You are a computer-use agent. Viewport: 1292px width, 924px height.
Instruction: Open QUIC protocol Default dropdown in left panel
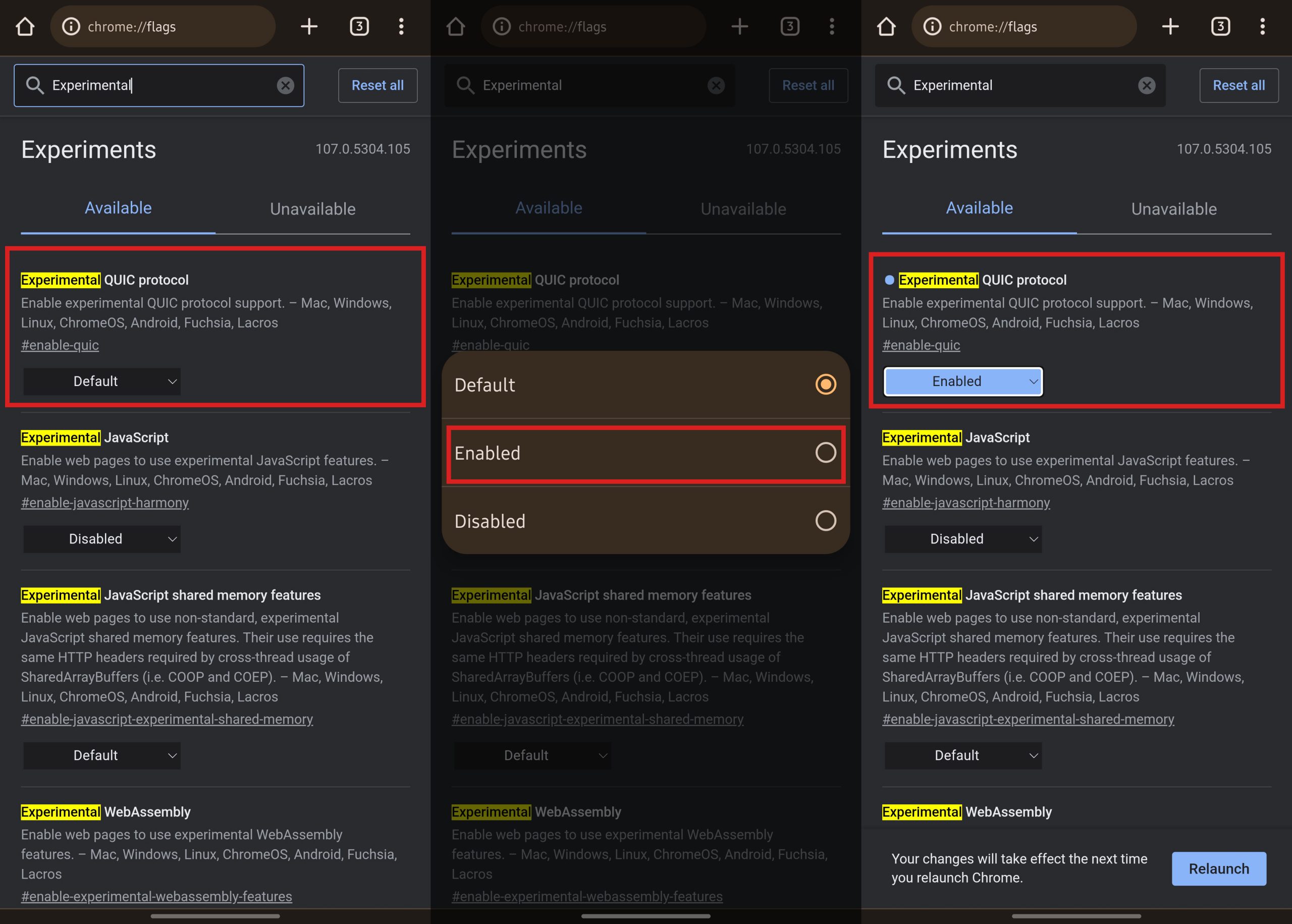[102, 381]
